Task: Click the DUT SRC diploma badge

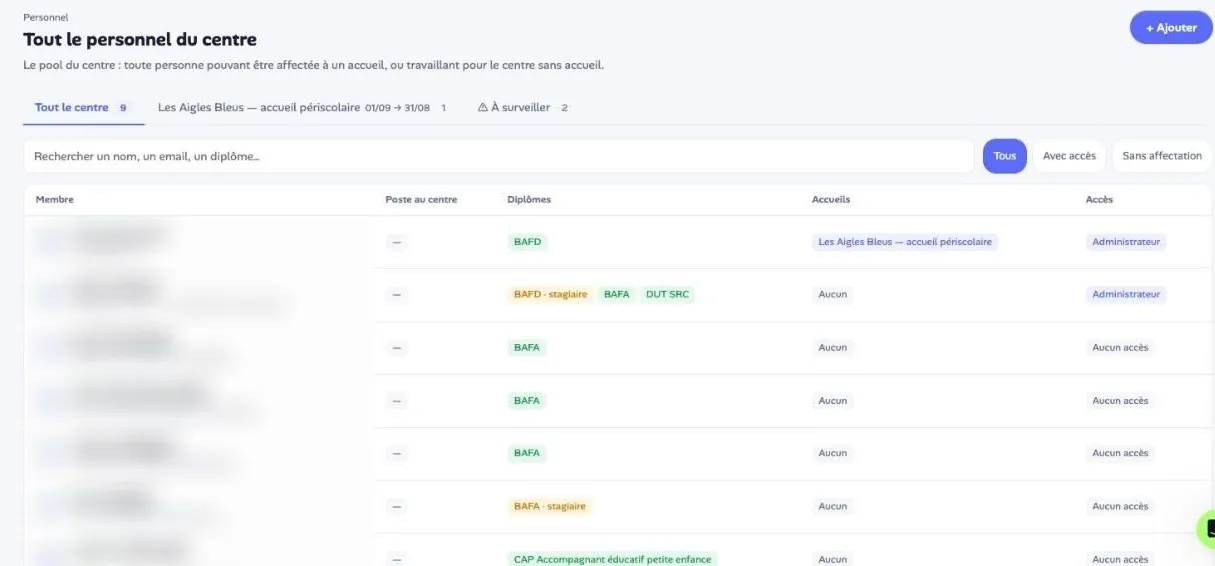Action: (667, 295)
